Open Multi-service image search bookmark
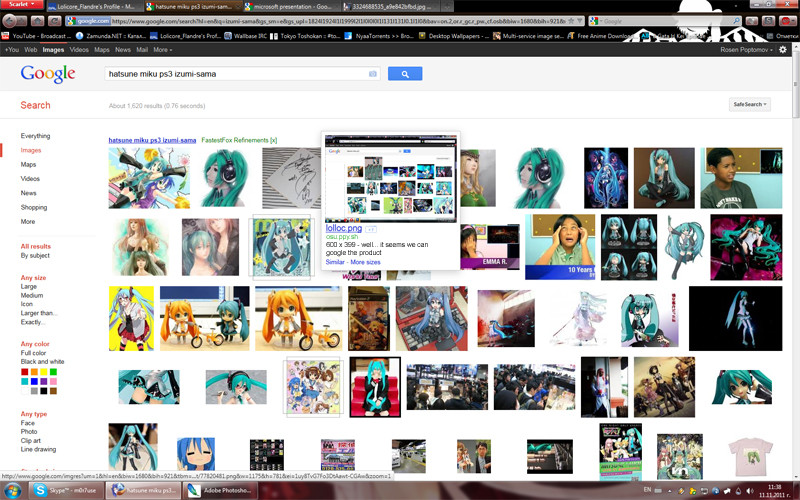 (528, 36)
